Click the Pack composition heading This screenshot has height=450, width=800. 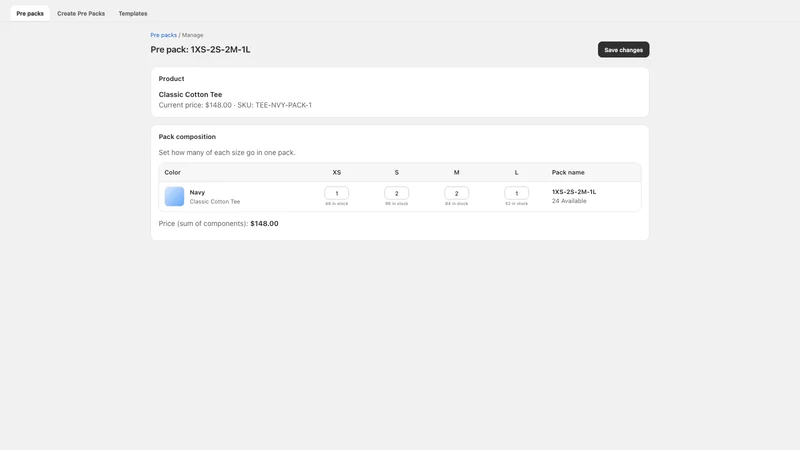[187, 137]
